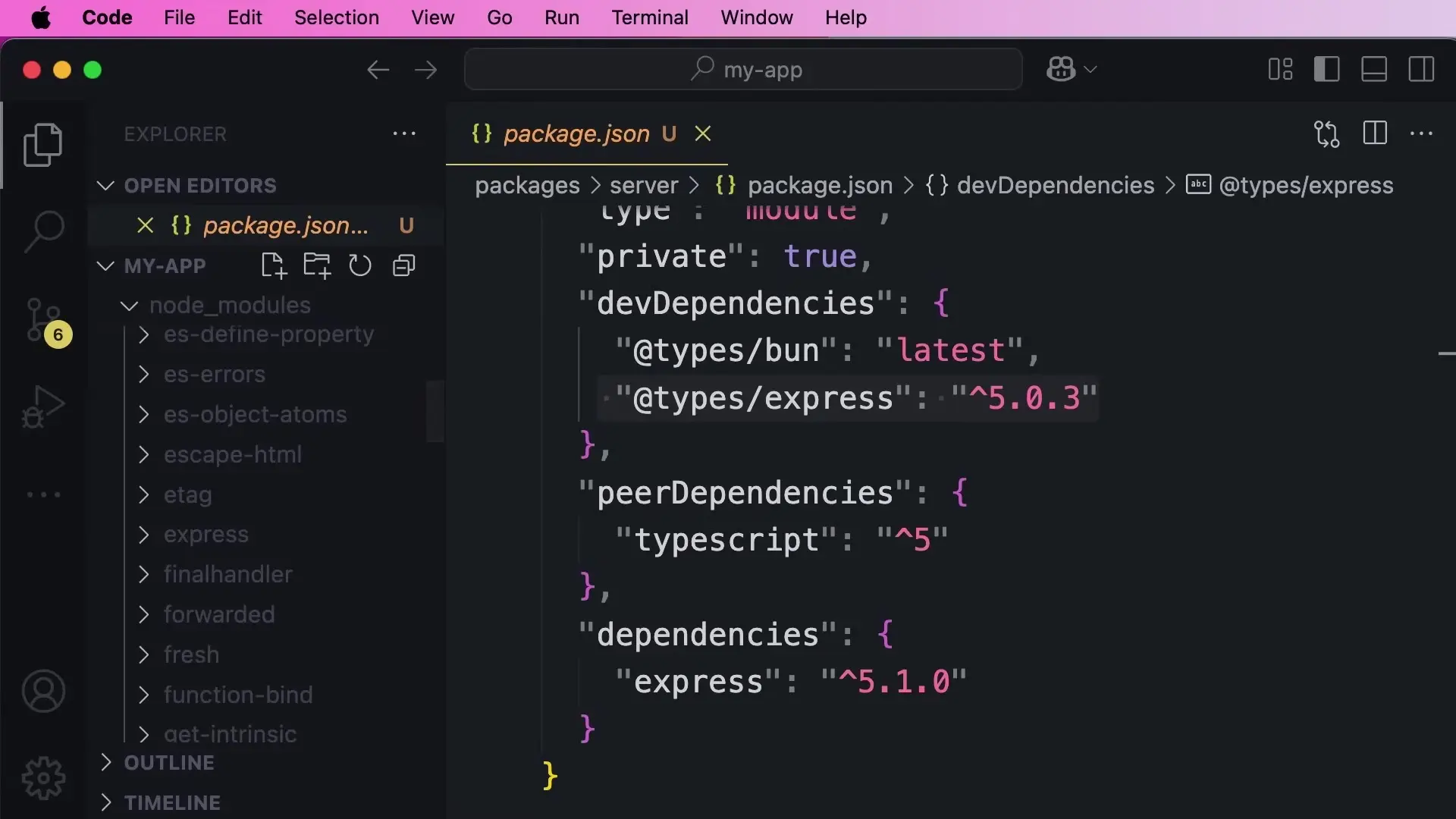Expand the express folder in node_modules
This screenshot has height=819, width=1456.
coord(206,535)
